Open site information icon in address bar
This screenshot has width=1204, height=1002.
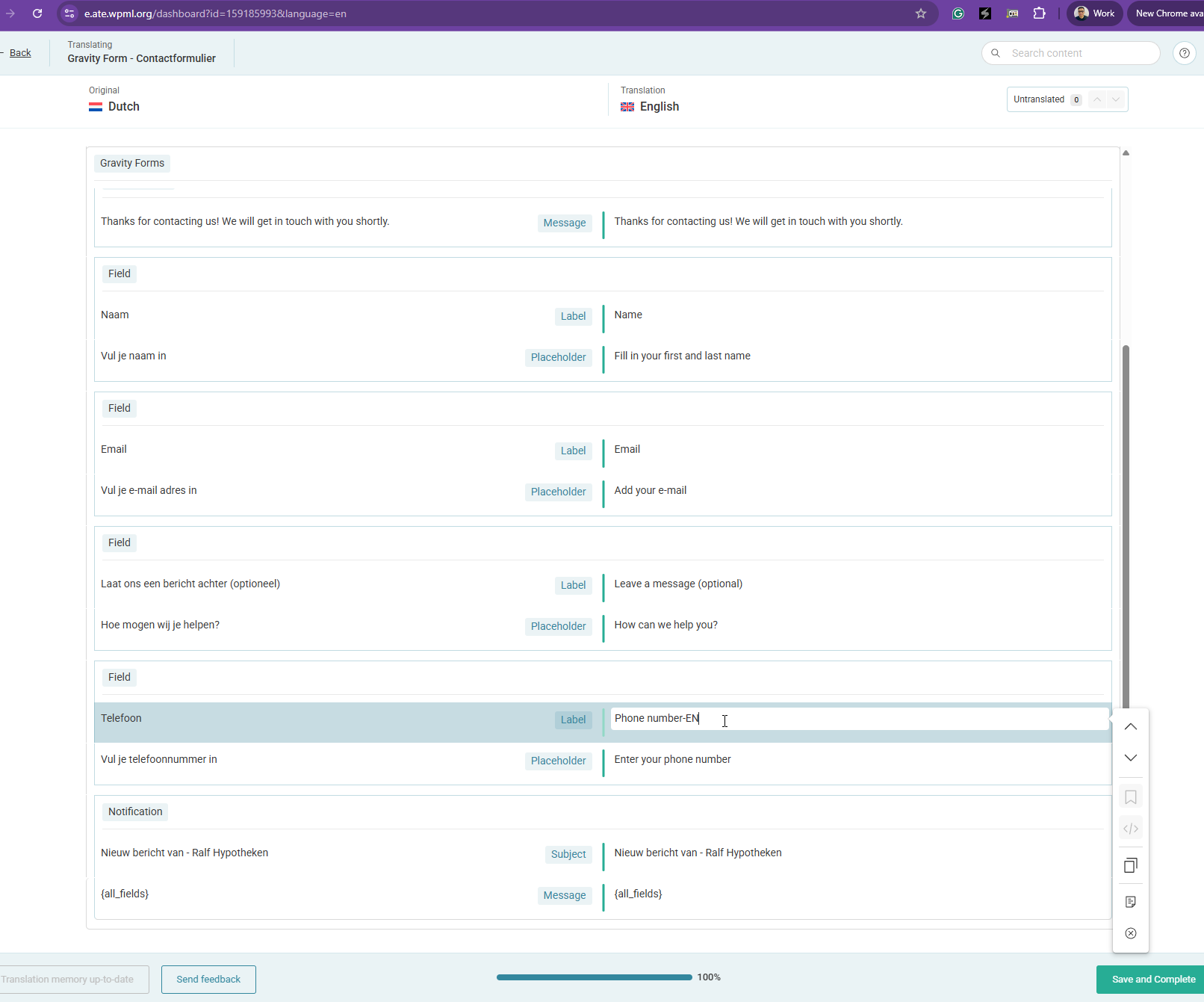pyautogui.click(x=69, y=13)
